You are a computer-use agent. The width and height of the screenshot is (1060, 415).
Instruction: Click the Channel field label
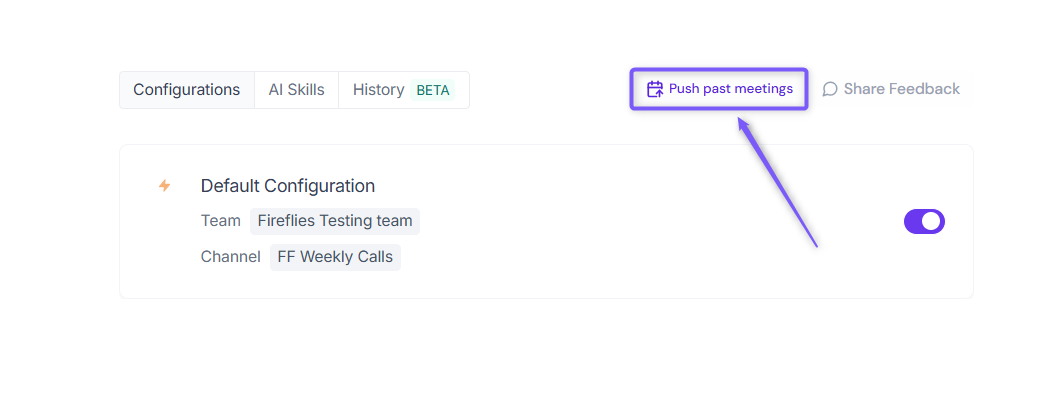click(231, 258)
